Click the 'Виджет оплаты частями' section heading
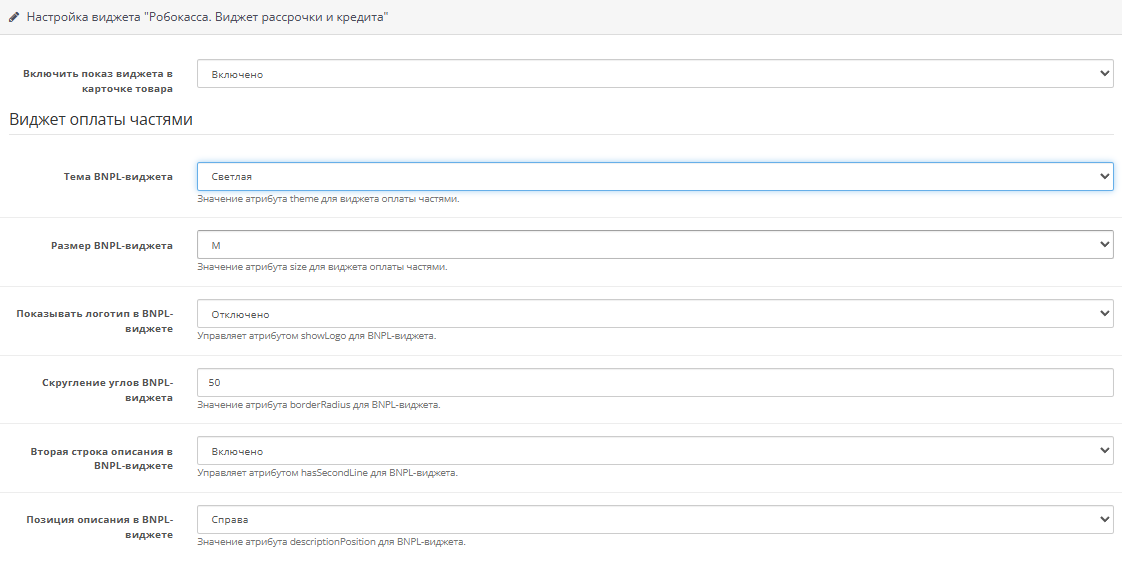The width and height of the screenshot is (1122, 562). pyautogui.click(x=101, y=120)
